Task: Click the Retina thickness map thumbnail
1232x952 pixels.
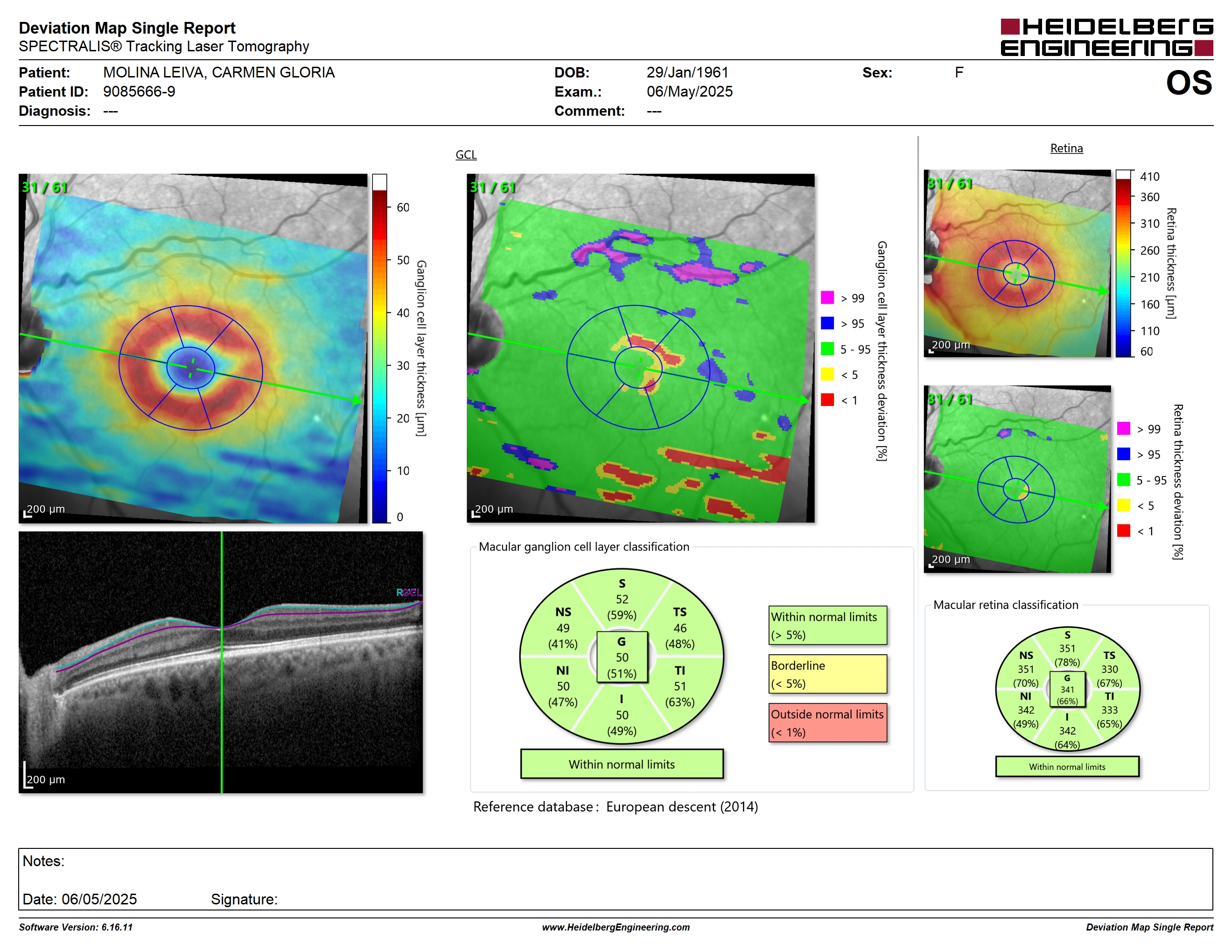Action: pos(1017,263)
